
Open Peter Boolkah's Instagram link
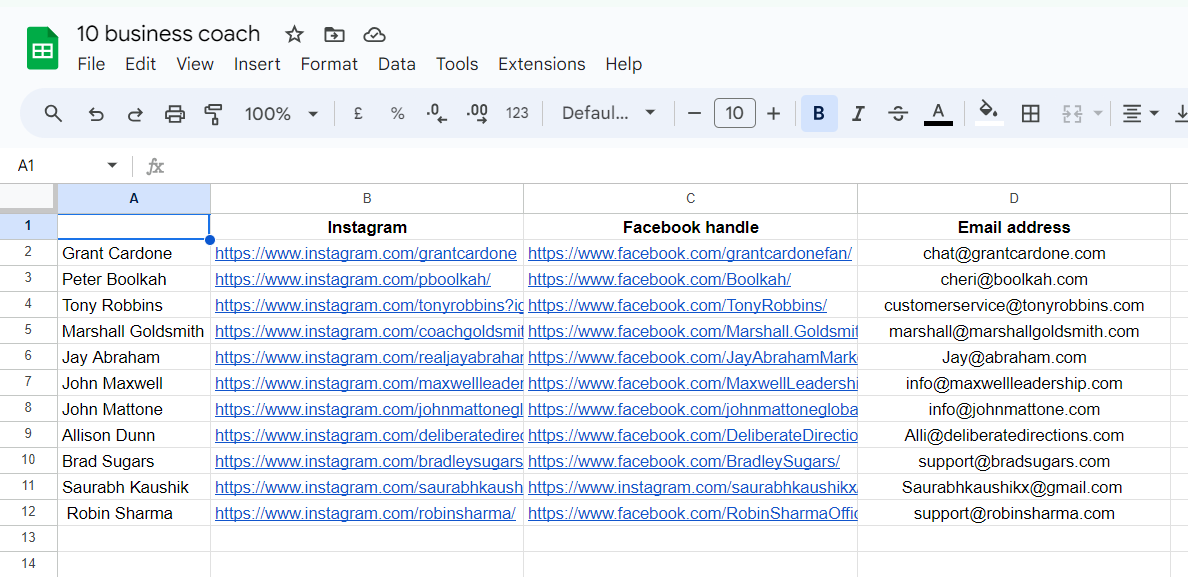click(x=353, y=279)
